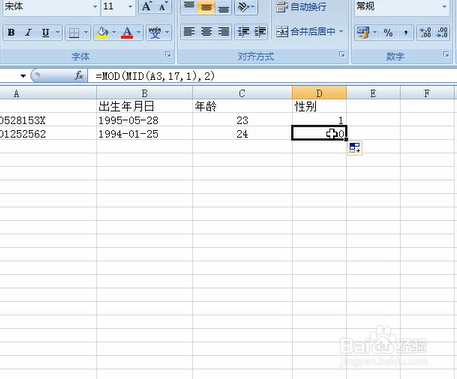Toggle middle vertical alignment

pos(206,6)
